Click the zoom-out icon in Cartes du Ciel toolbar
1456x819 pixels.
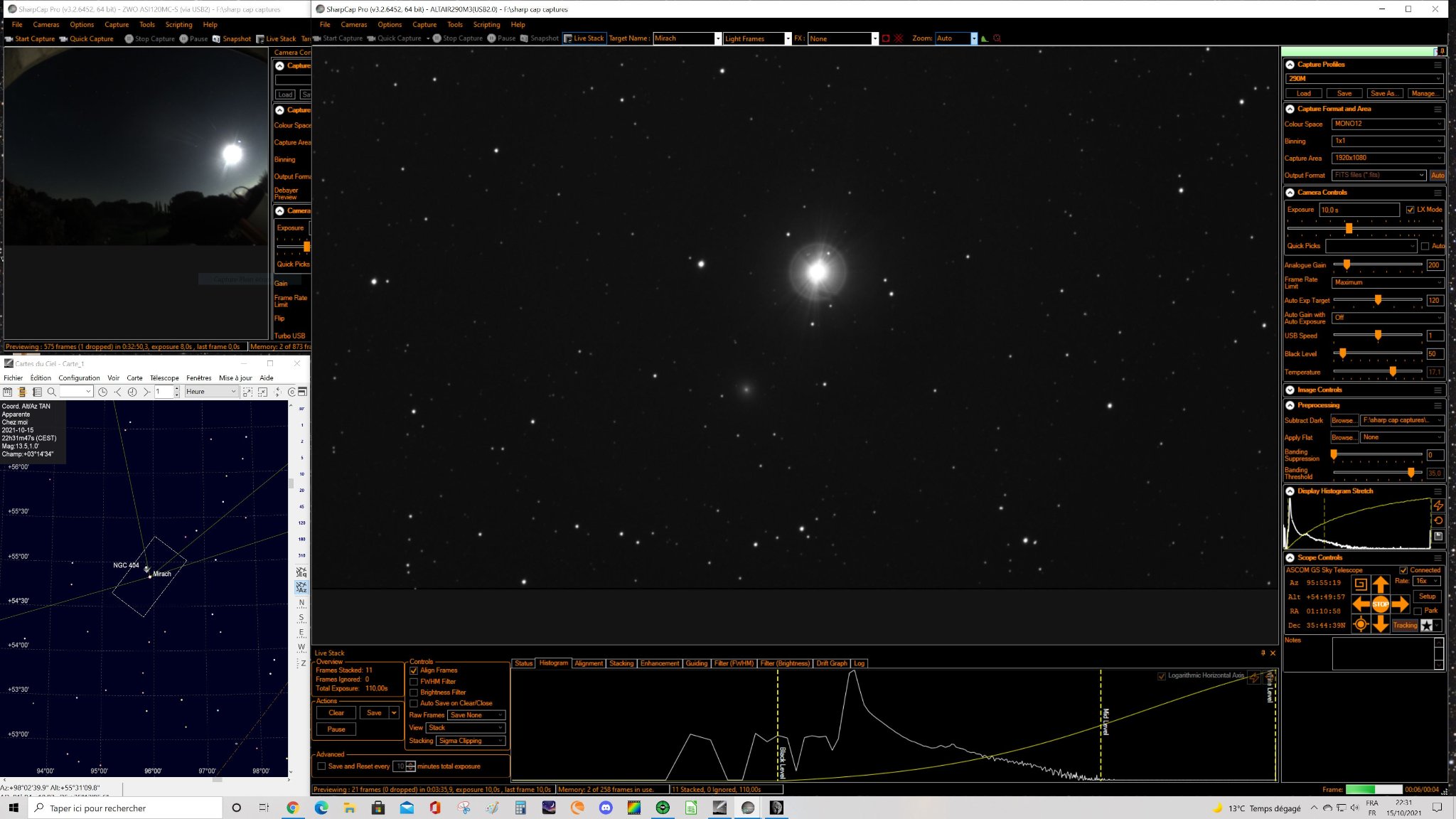(262, 392)
